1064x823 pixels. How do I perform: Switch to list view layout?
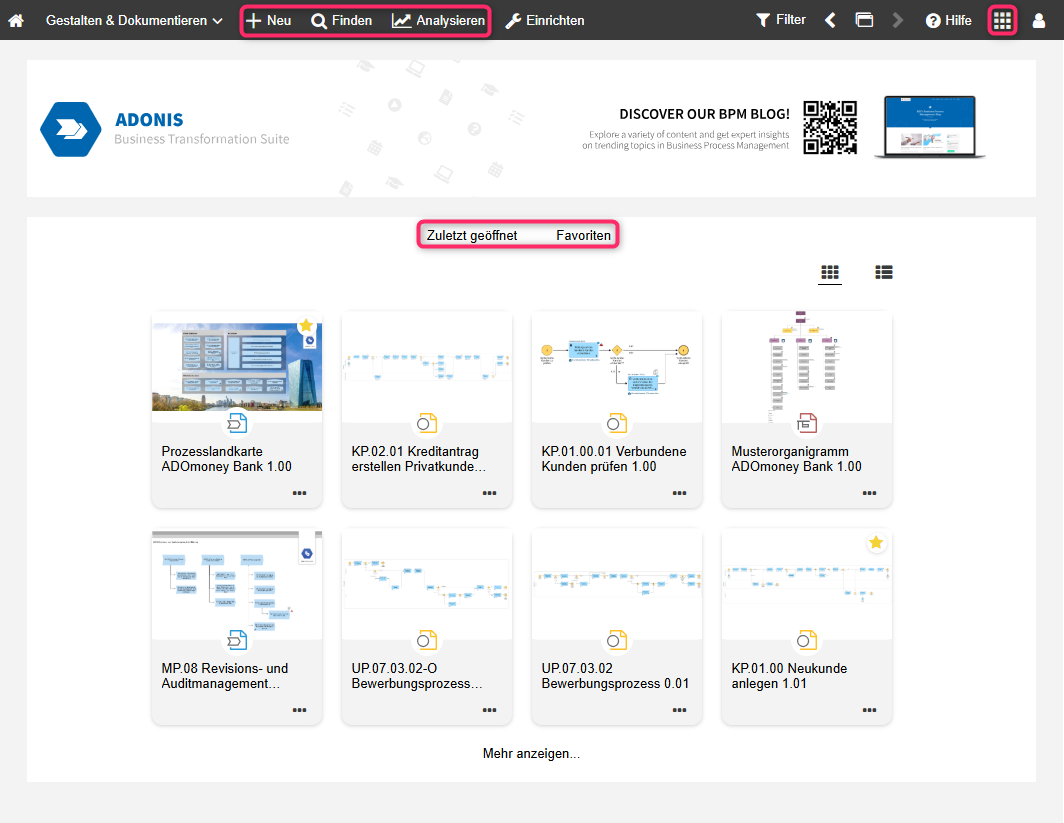click(x=884, y=272)
